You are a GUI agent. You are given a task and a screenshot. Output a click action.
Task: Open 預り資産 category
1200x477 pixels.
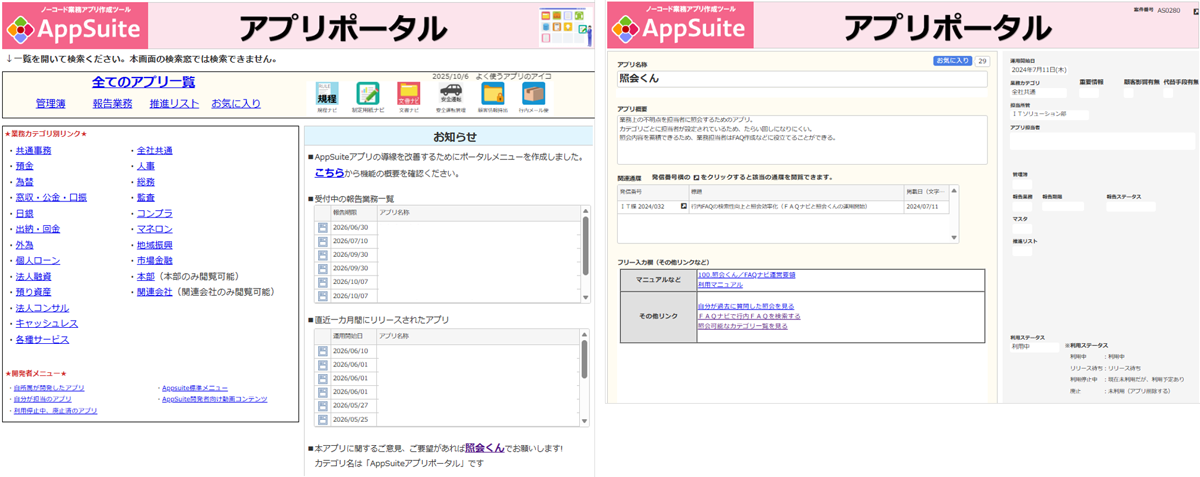33,292
